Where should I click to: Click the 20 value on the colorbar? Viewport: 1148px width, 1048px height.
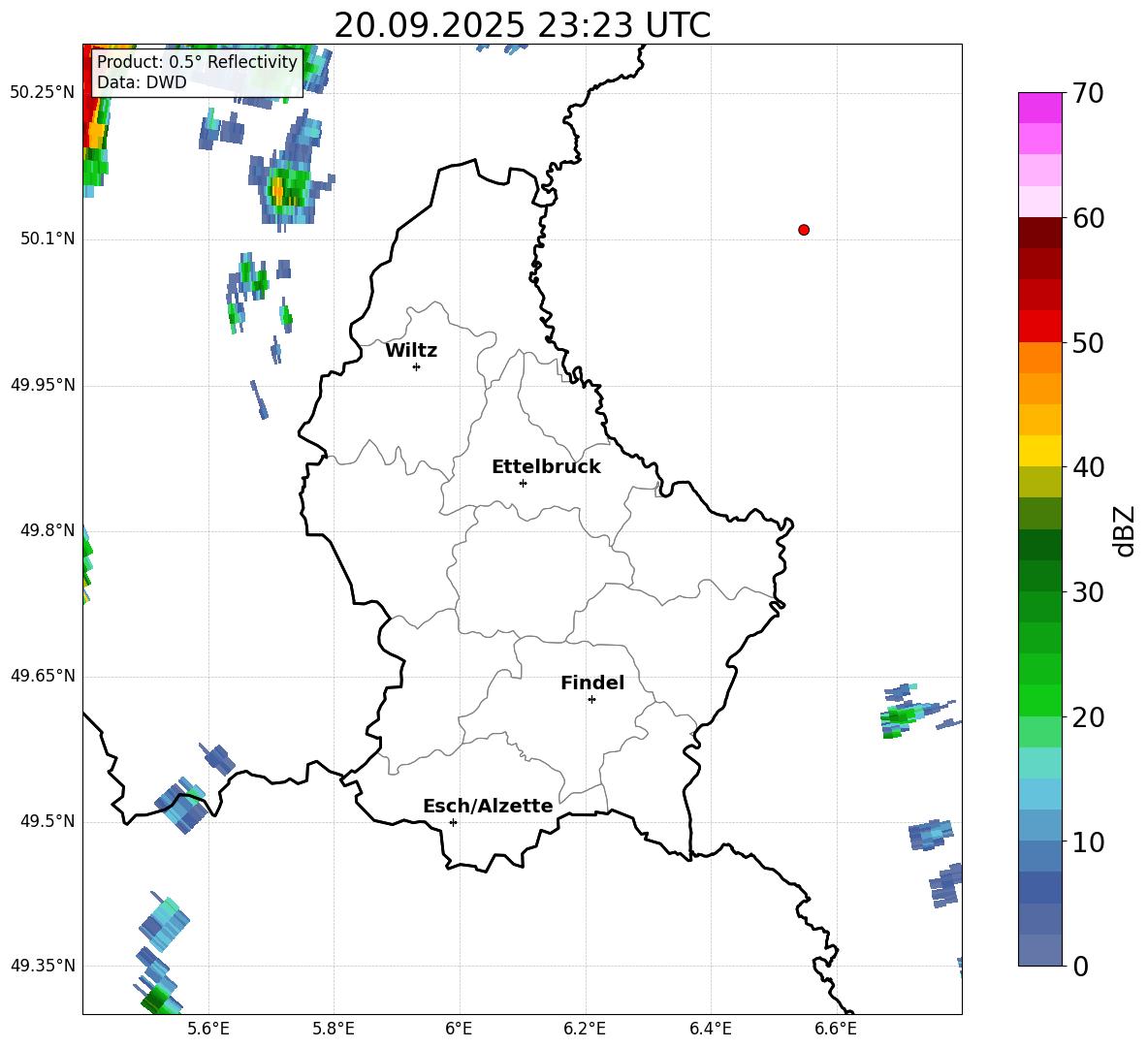1088,717
